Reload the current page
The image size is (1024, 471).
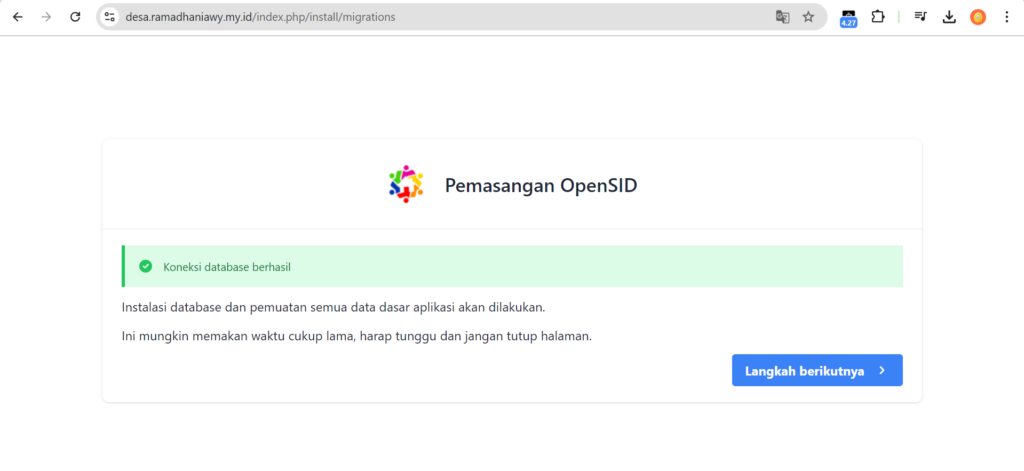click(75, 17)
